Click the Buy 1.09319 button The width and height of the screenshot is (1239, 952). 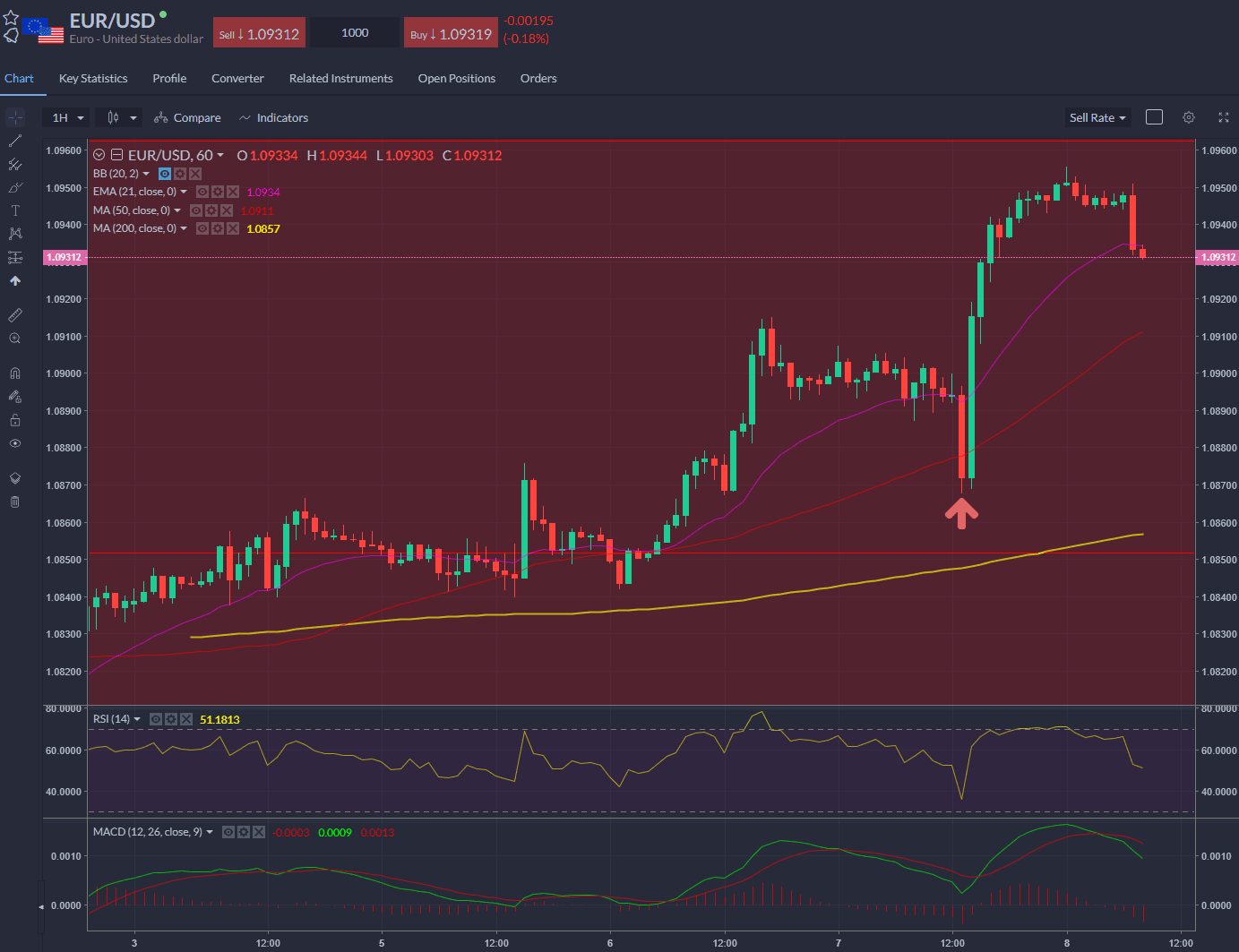(451, 32)
